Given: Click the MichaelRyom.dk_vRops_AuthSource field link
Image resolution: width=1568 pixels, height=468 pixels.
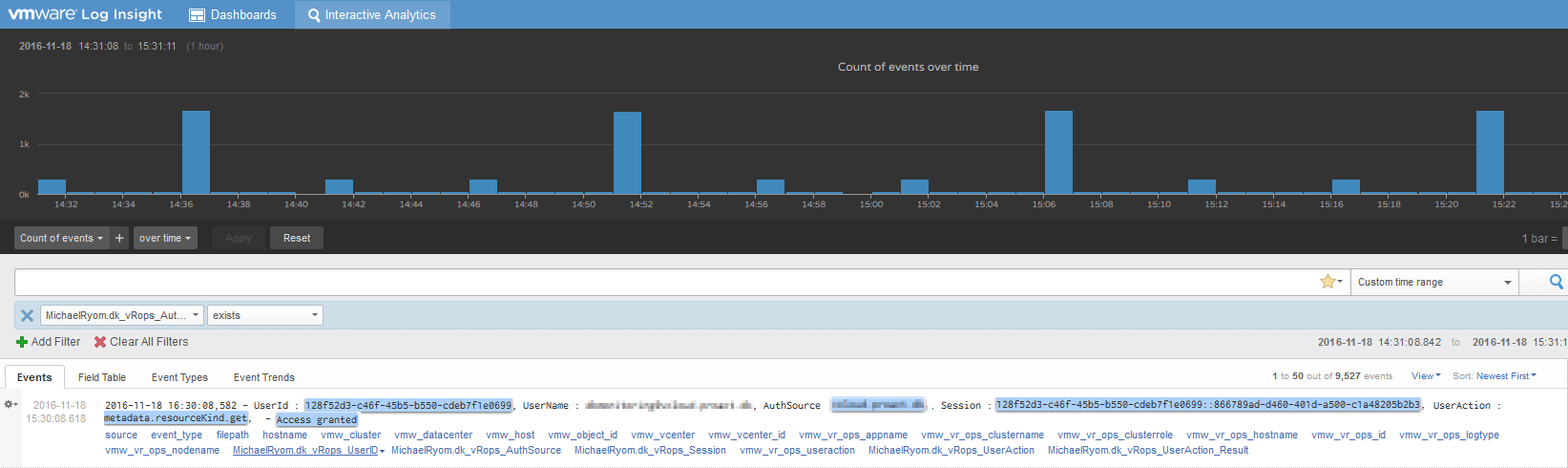Looking at the screenshot, I should click(x=476, y=451).
